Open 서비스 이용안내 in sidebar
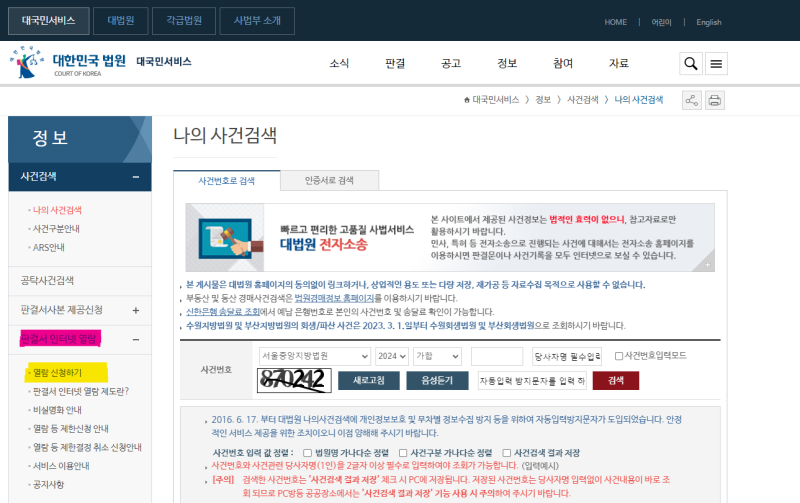This screenshot has height=503, width=800. (61, 466)
